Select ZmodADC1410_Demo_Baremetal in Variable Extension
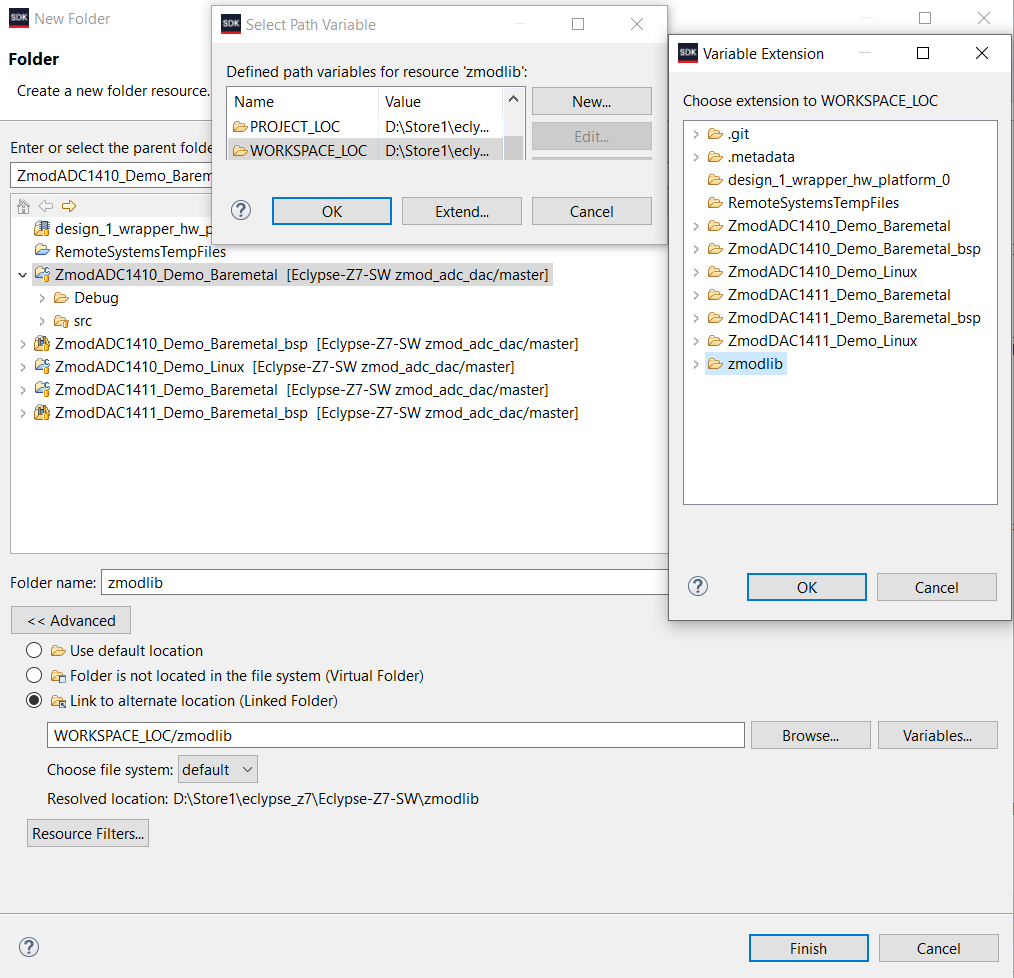The image size is (1014, 978). (x=839, y=226)
